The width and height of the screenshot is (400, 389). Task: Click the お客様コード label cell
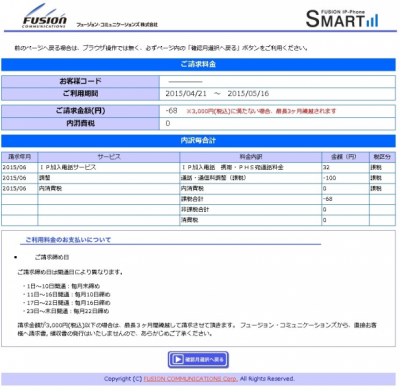80,81
